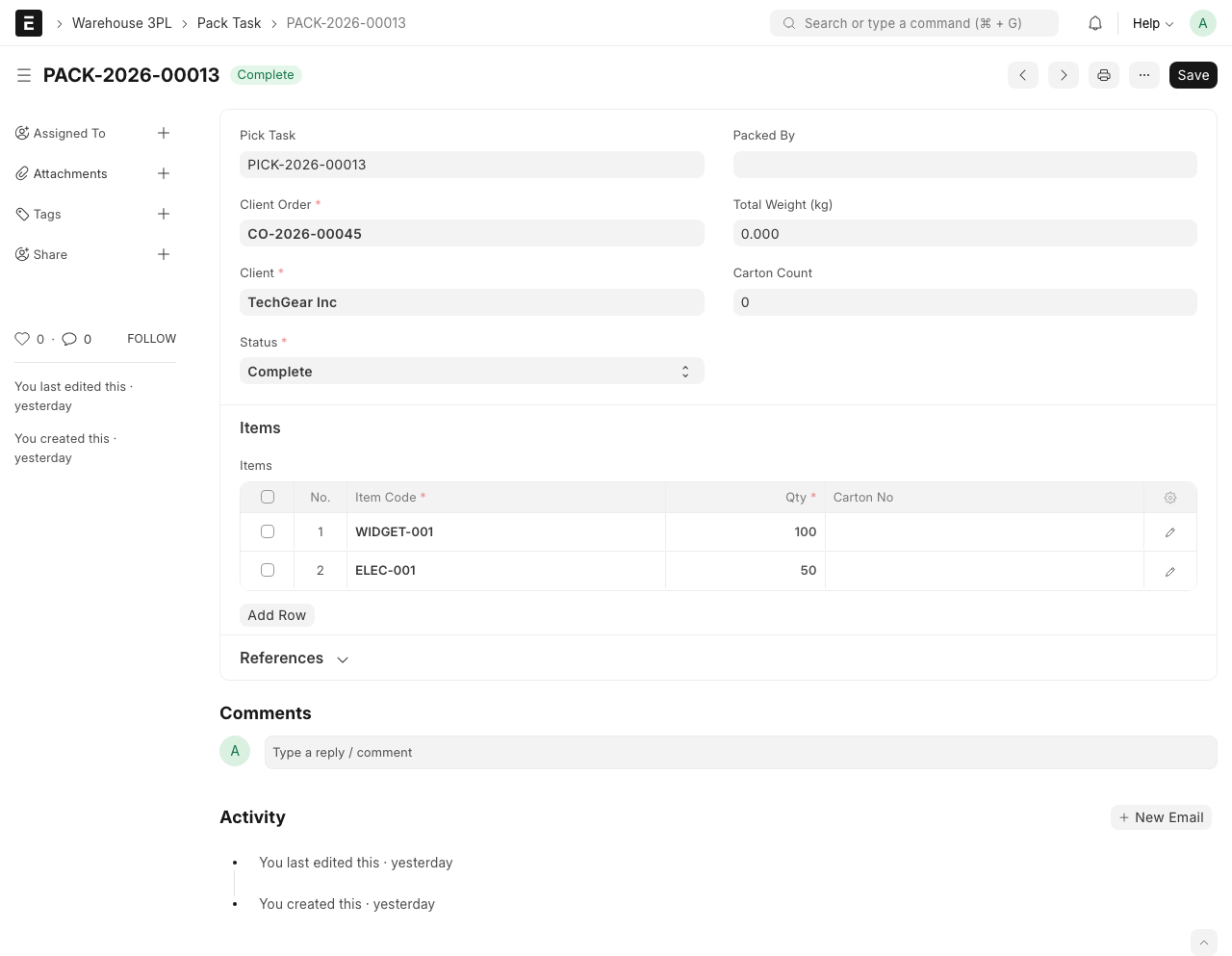Like this document with heart icon
Screen dimensions: 1232x956
[22, 339]
